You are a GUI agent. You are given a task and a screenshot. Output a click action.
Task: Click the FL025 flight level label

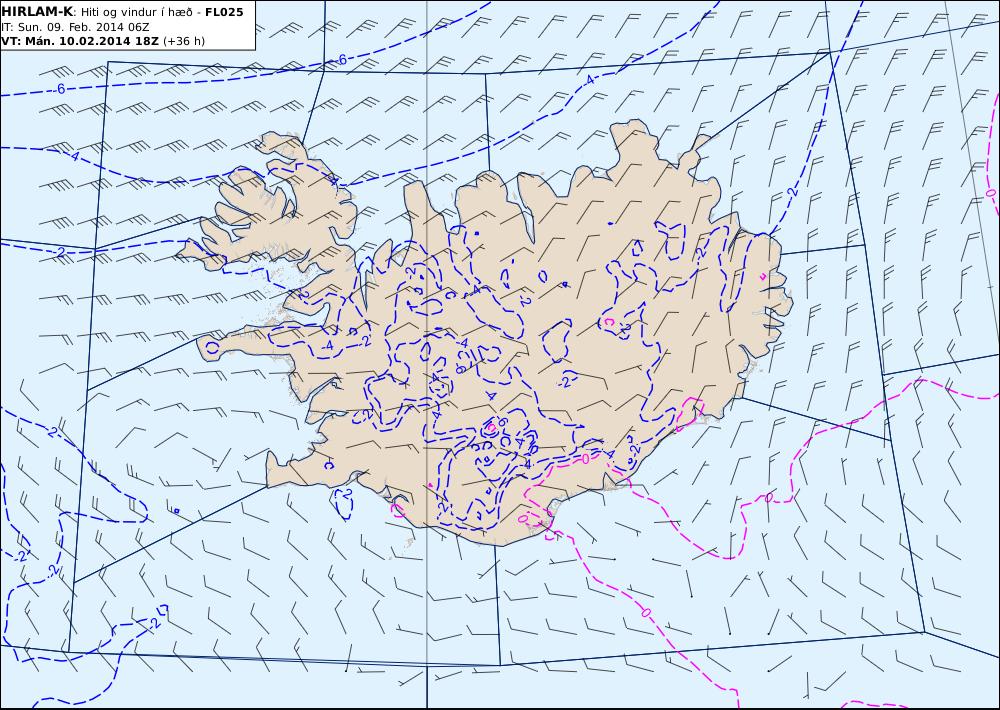[224, 12]
